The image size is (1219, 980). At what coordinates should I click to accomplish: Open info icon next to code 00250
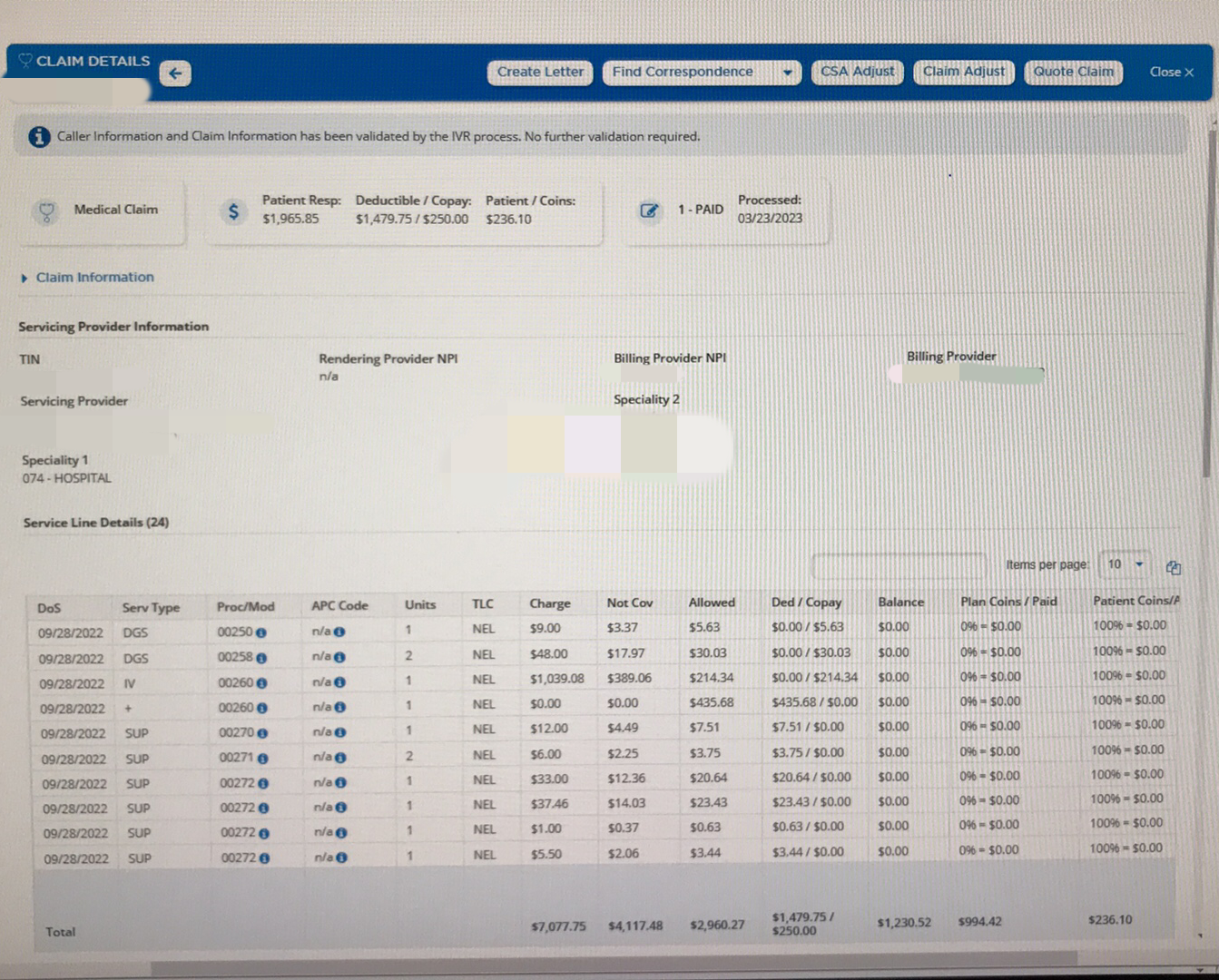261,632
